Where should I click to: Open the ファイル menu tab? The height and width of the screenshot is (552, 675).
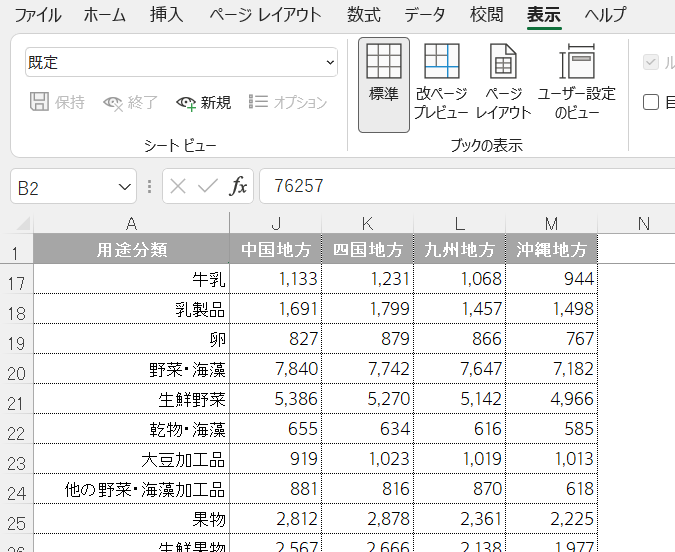pyautogui.click(x=37, y=15)
